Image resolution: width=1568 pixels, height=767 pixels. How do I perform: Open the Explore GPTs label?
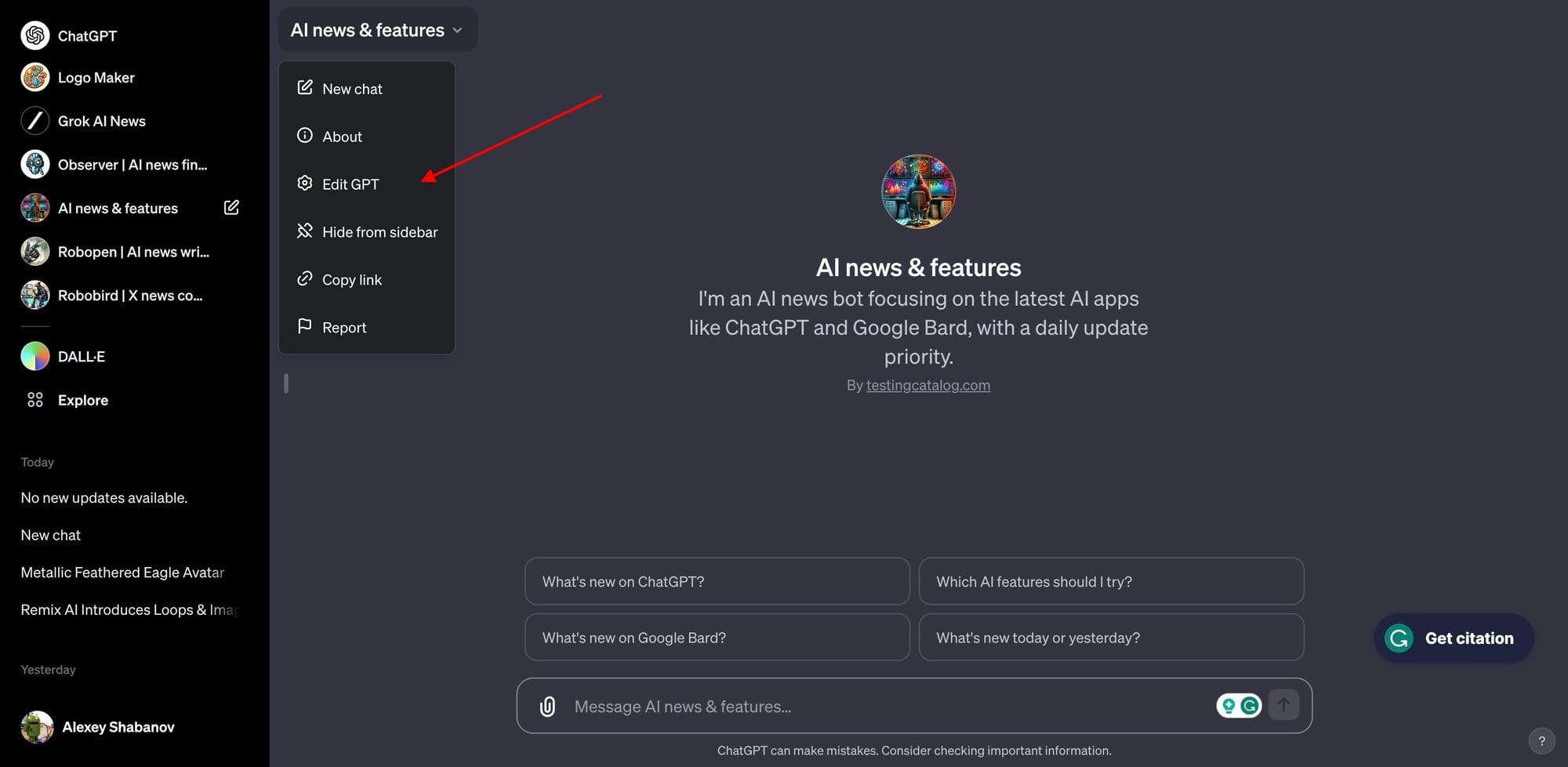83,400
